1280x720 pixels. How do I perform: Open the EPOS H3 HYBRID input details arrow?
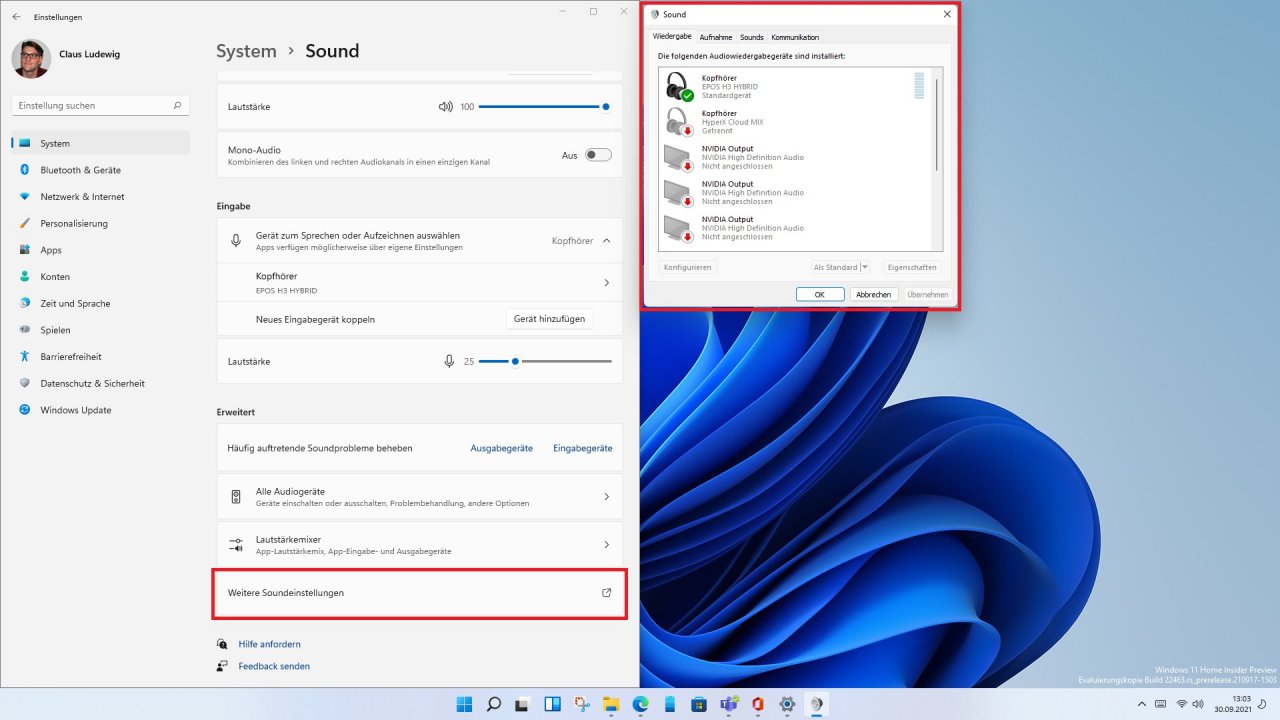606,283
